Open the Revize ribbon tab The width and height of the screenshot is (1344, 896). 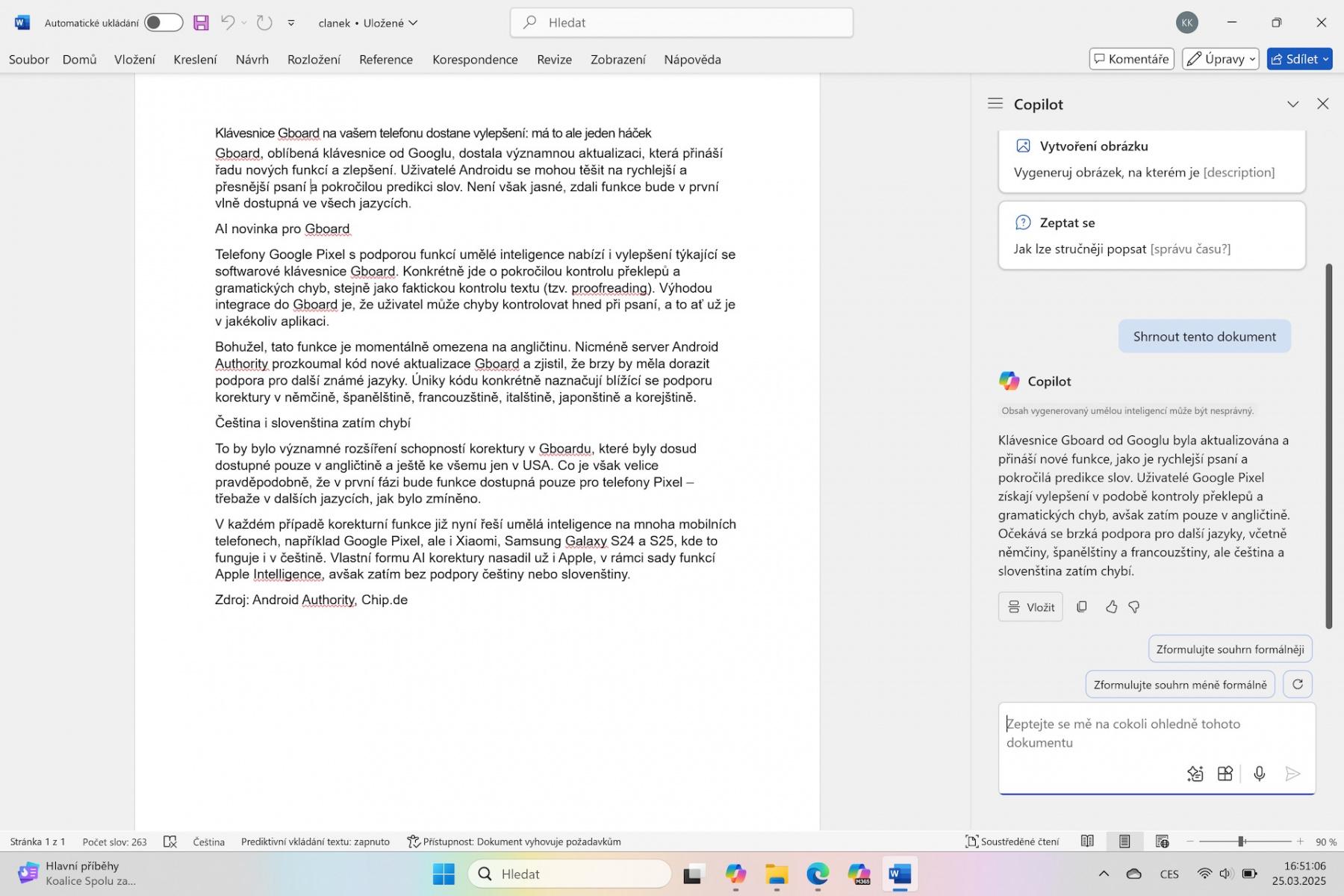(554, 60)
